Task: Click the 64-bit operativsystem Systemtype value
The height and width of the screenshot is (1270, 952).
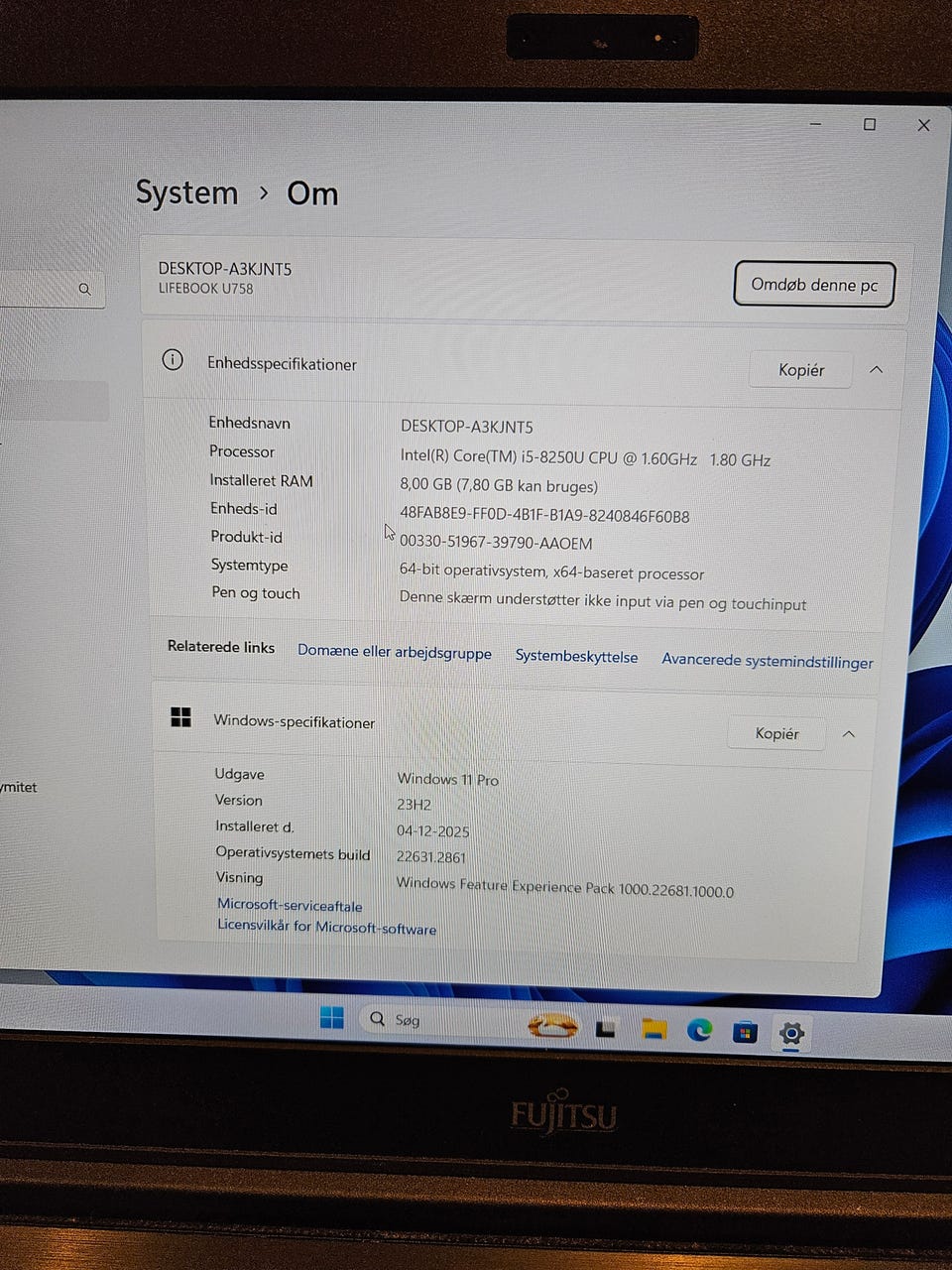Action: click(551, 572)
